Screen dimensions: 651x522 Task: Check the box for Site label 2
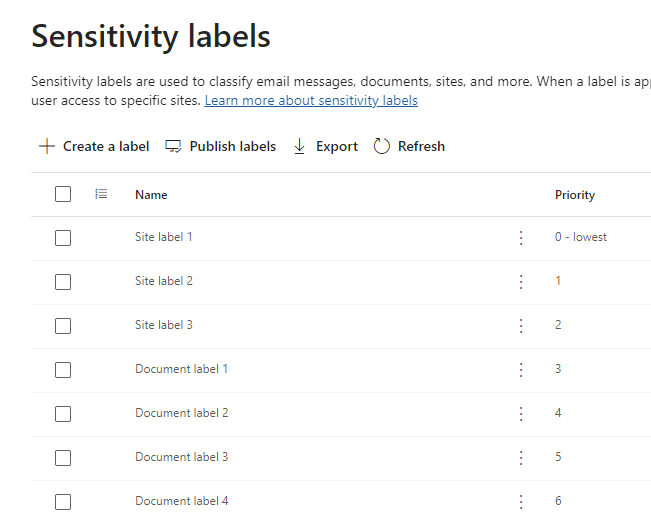63,282
